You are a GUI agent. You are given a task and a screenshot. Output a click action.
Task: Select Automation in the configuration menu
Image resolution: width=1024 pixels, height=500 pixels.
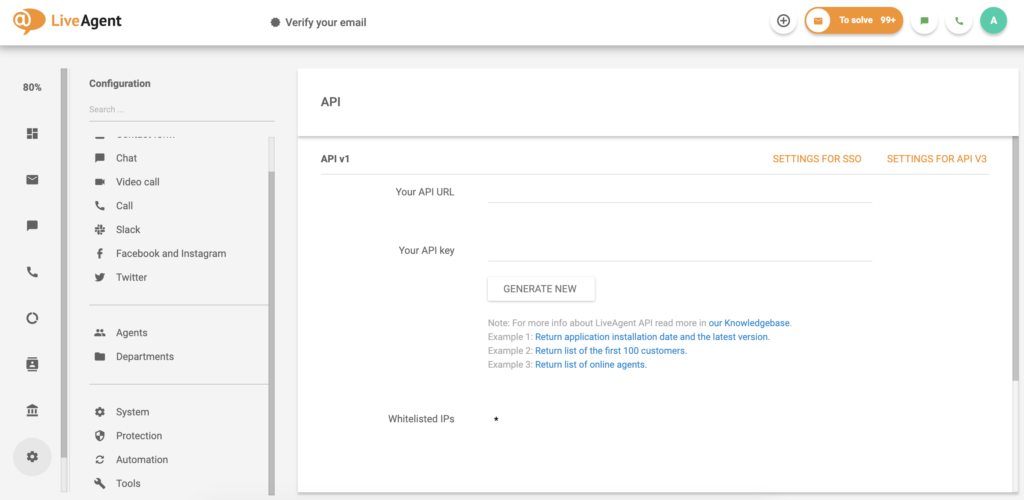click(x=141, y=460)
